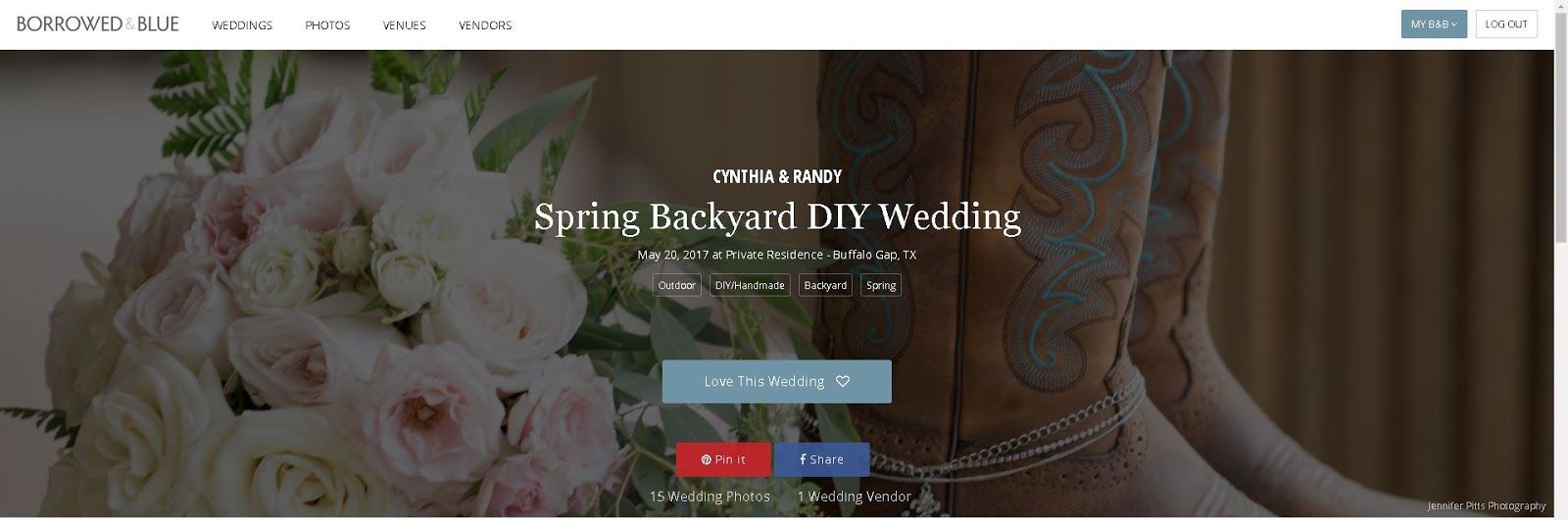Open the 15 Wedding Photos link
The image size is (1568, 520).
(x=710, y=496)
